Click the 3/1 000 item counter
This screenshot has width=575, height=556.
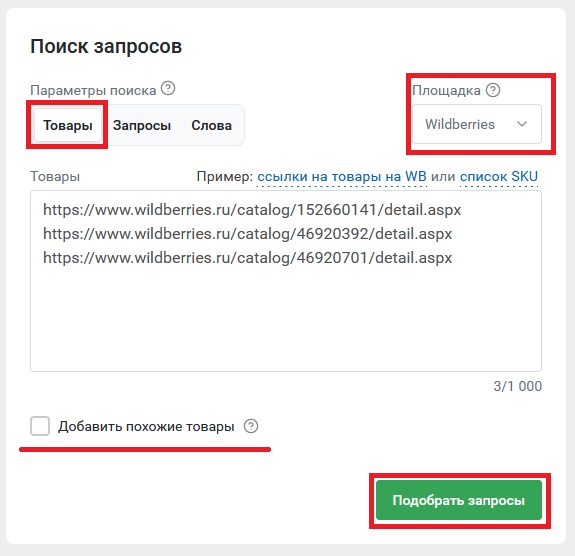pyautogui.click(x=517, y=386)
